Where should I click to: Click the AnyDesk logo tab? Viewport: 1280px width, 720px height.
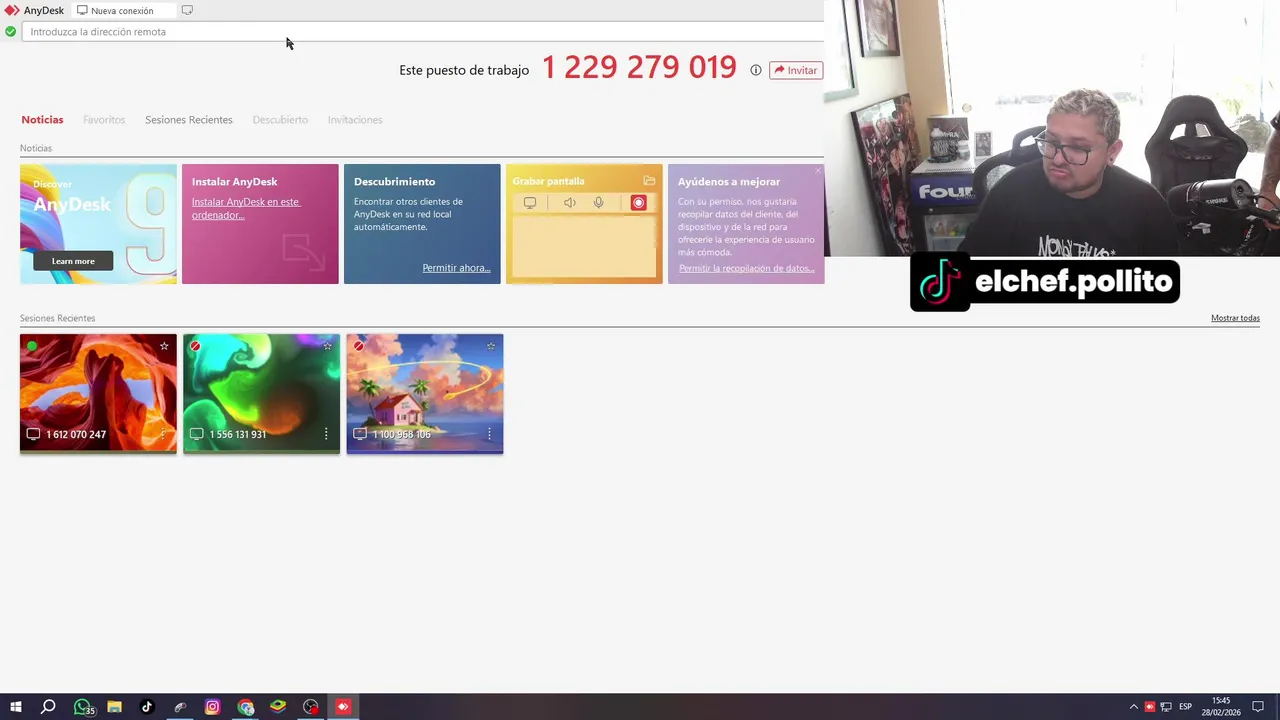35,10
